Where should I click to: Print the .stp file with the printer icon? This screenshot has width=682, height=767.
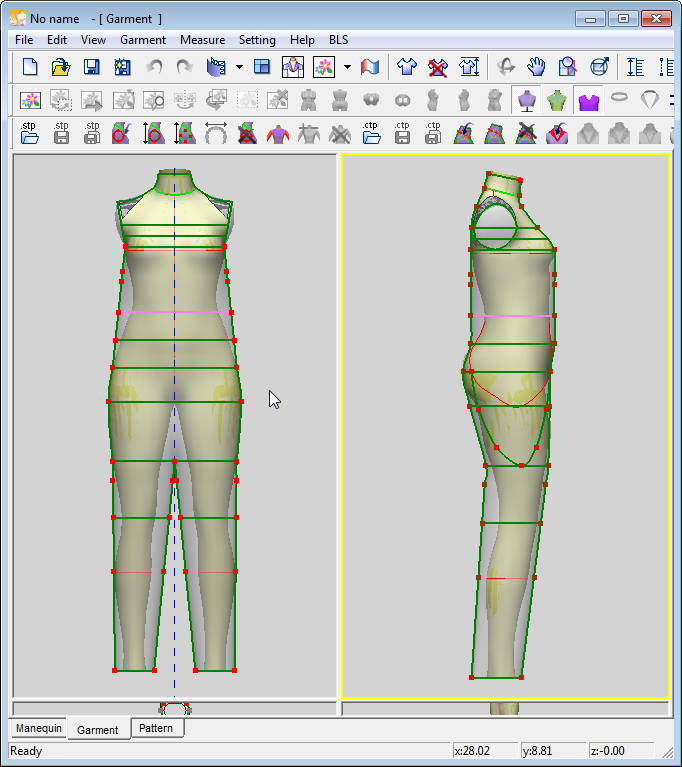(91, 133)
